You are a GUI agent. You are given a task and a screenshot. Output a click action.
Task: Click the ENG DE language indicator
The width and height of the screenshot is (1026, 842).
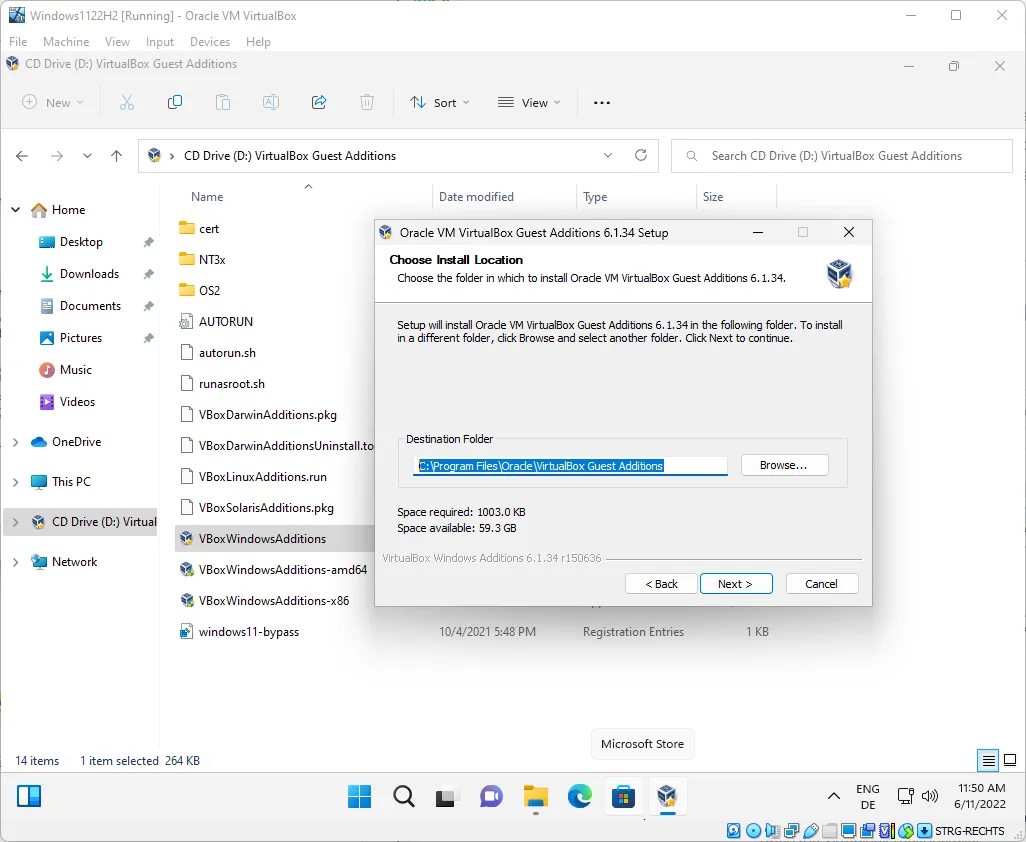pos(868,796)
